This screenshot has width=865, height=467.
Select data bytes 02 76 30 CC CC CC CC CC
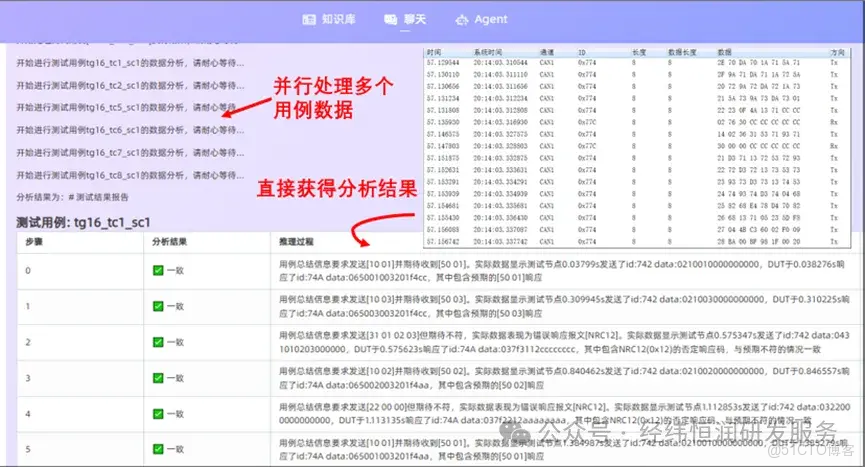(759, 122)
